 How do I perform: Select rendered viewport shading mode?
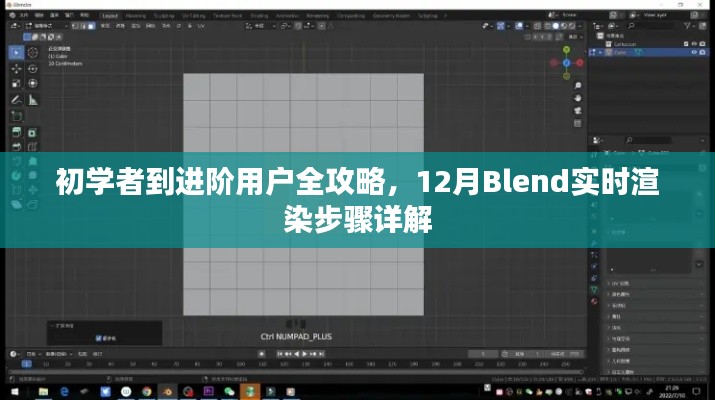[x=572, y=26]
